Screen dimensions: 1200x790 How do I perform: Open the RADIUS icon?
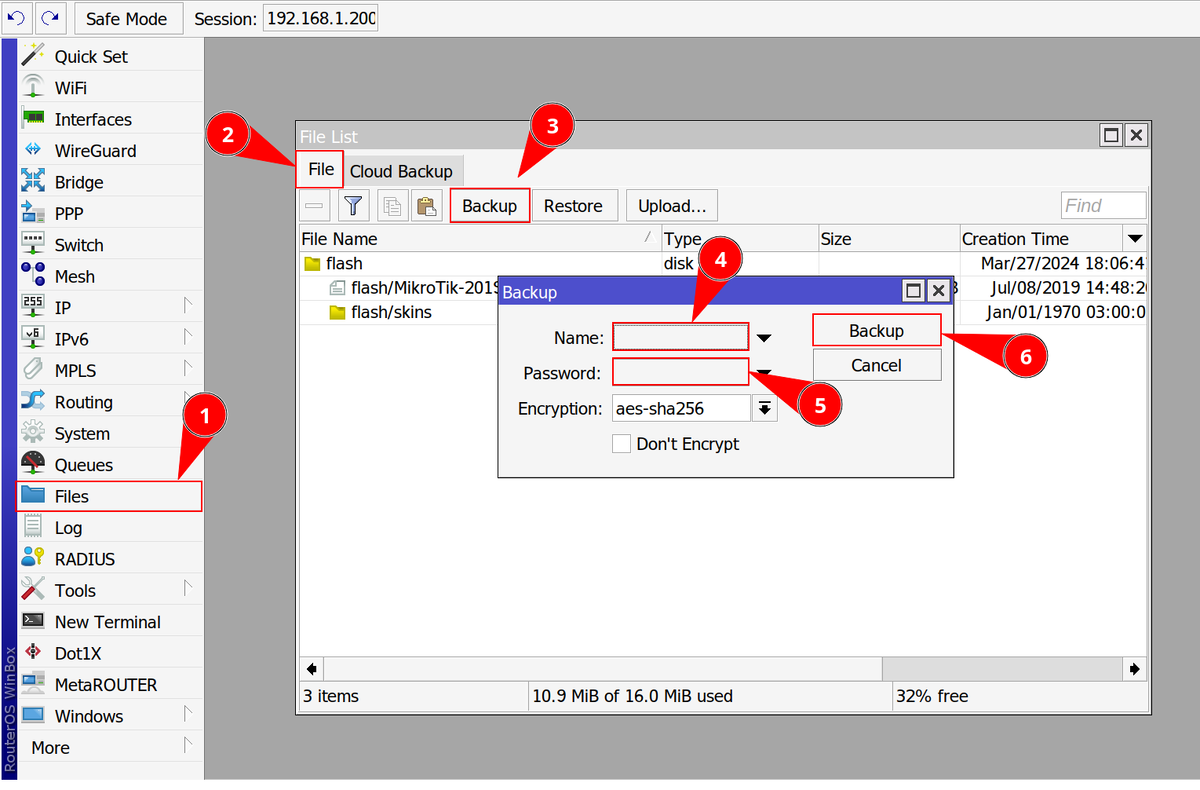coord(34,558)
